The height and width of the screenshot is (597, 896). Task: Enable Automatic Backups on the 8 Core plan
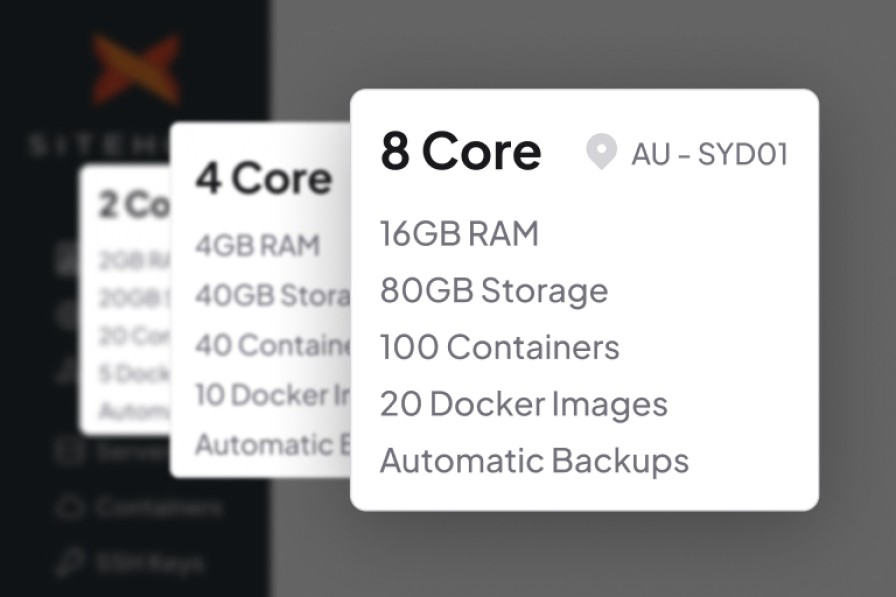(531, 460)
